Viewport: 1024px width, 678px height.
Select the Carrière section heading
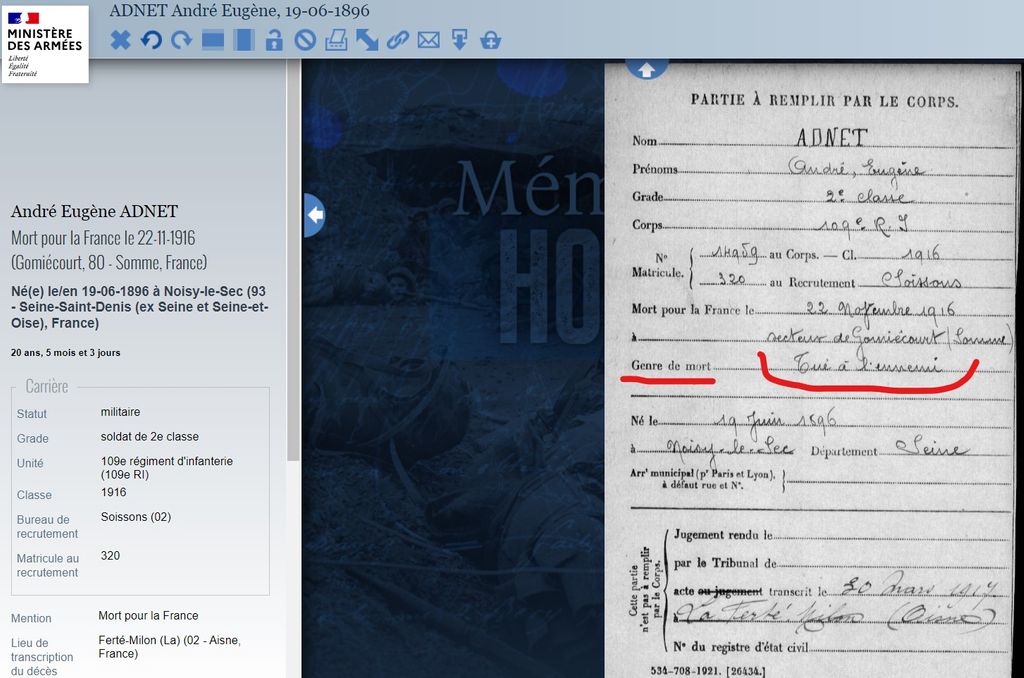point(46,387)
